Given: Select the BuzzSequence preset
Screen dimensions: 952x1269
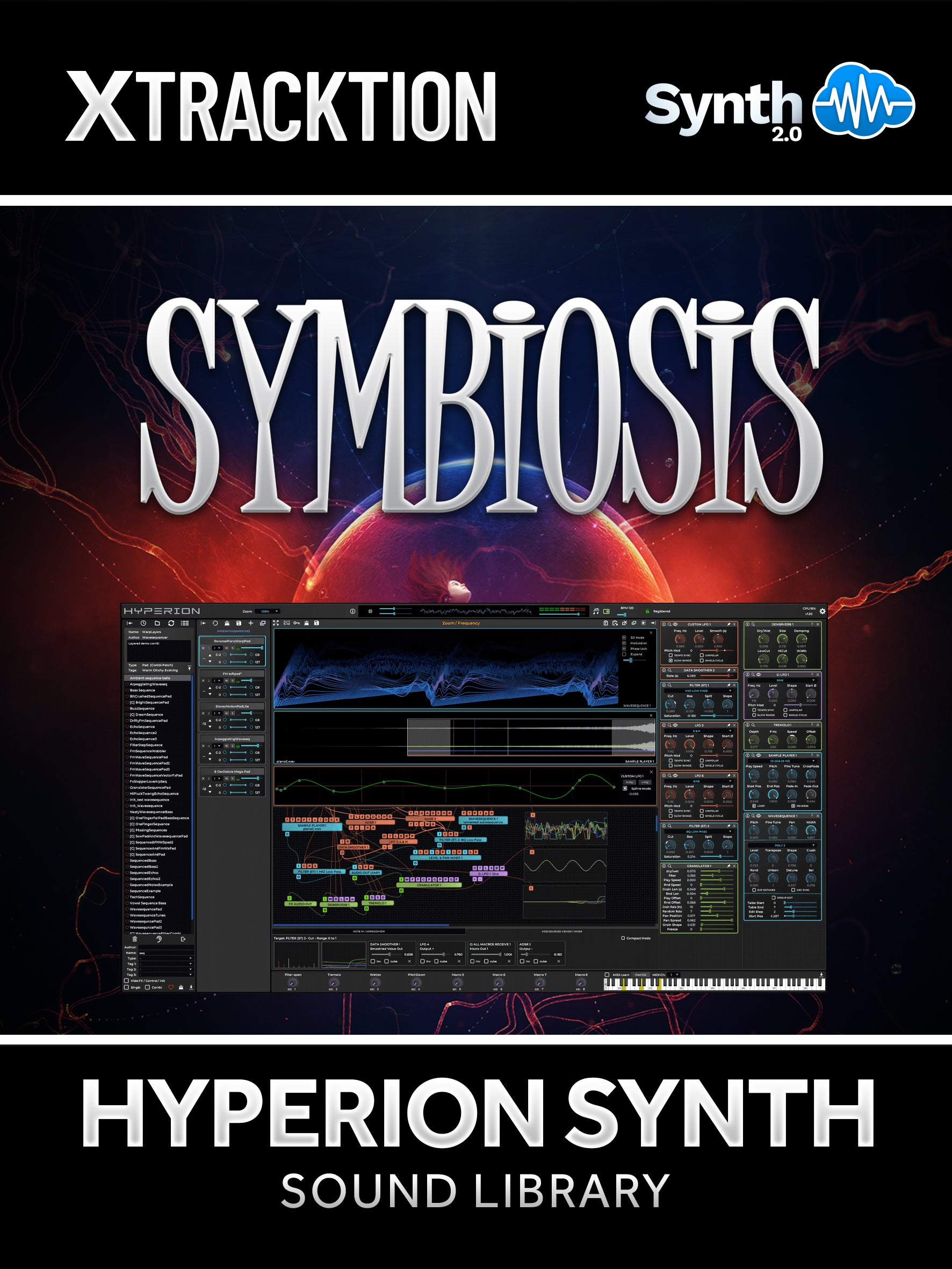Looking at the screenshot, I should click(158, 709).
